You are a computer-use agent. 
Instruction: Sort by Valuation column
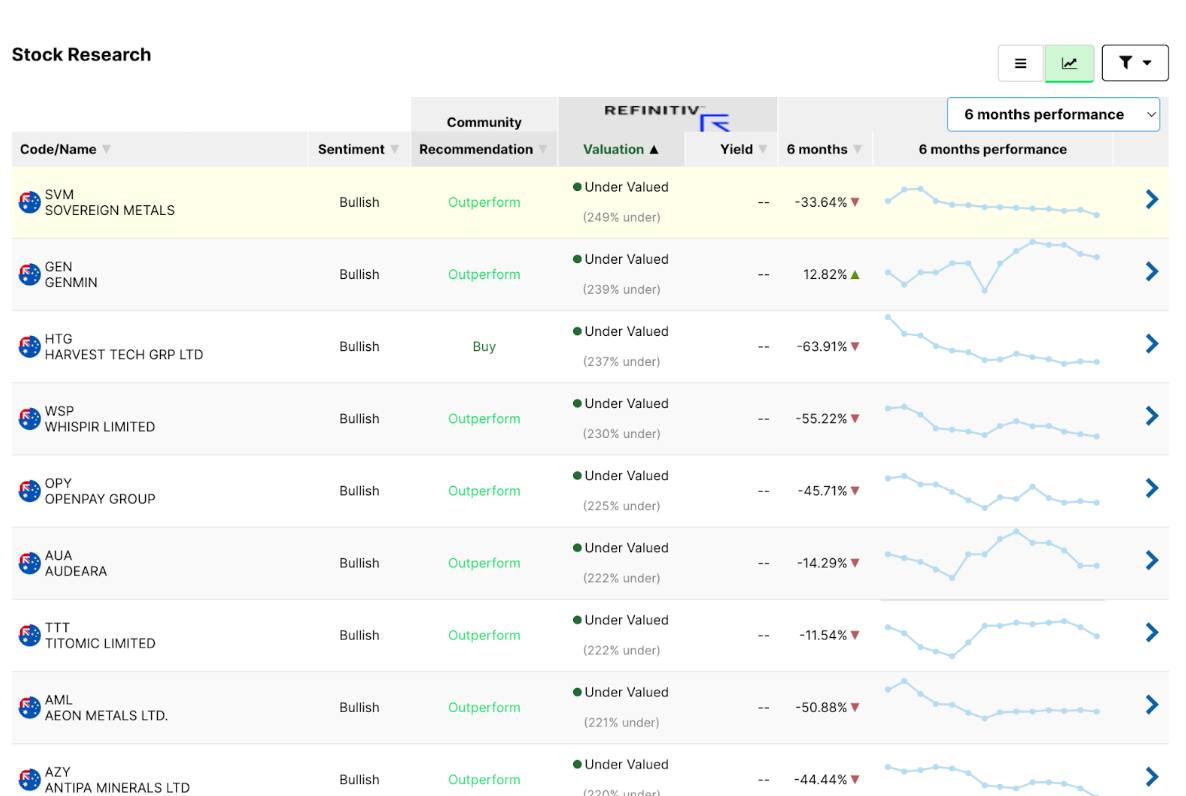(621, 149)
